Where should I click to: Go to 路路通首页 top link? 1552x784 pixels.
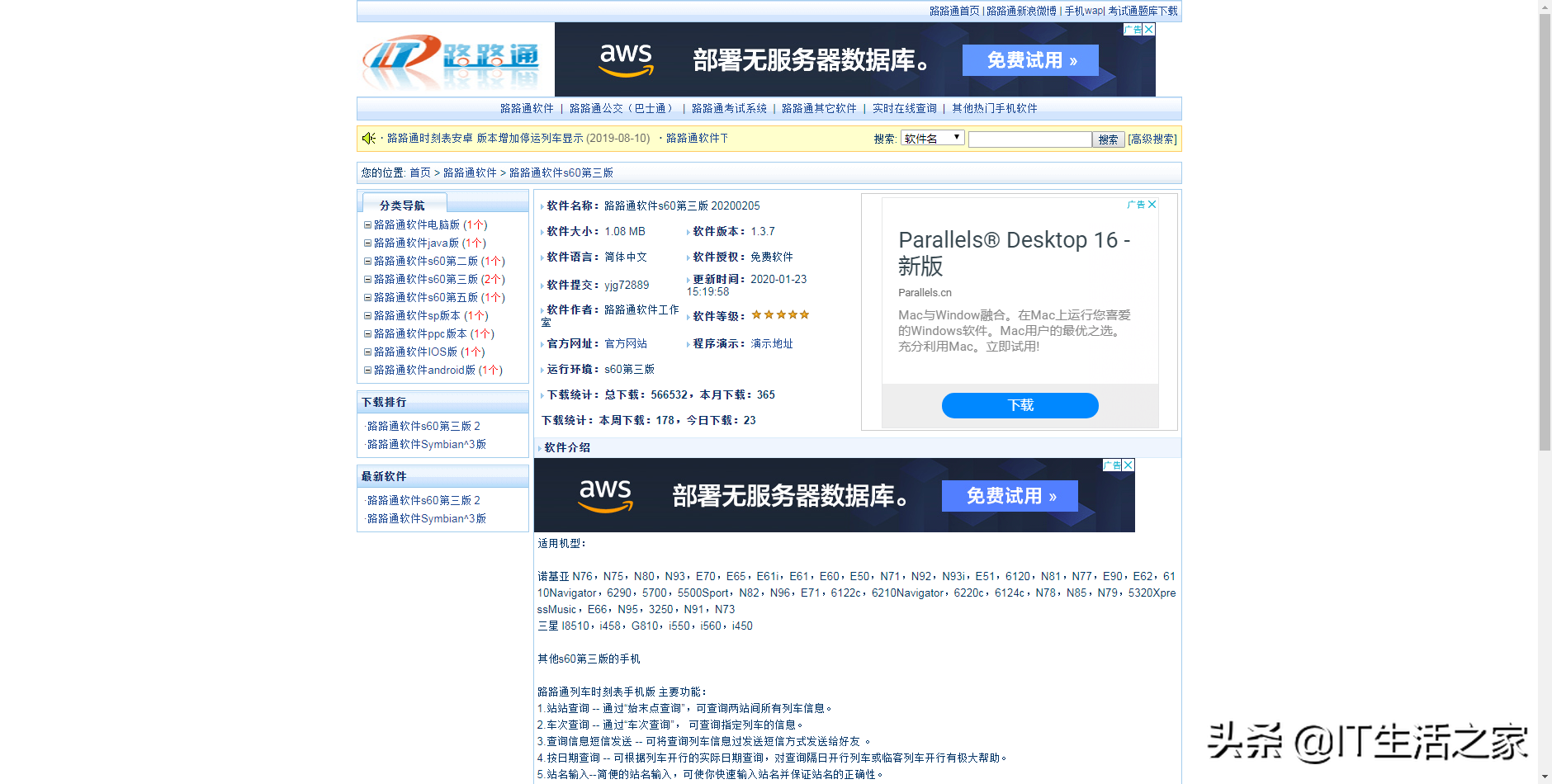point(954,11)
